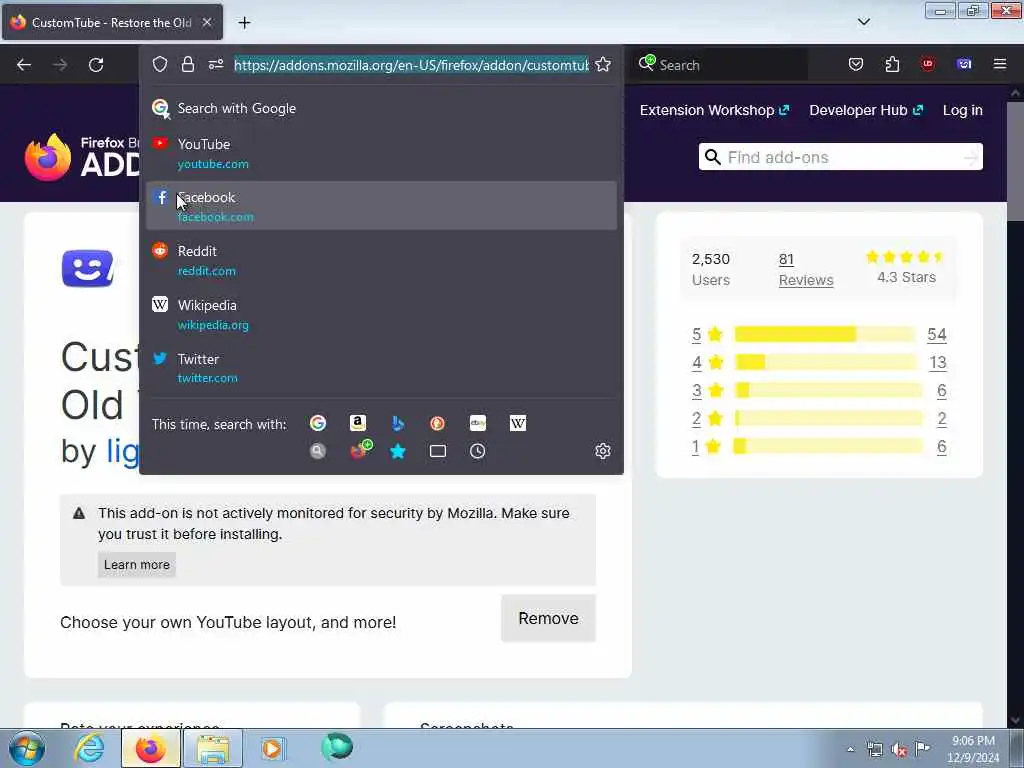Click Learn more about security warning
Viewport: 1024px width, 768px height.
coord(136,565)
